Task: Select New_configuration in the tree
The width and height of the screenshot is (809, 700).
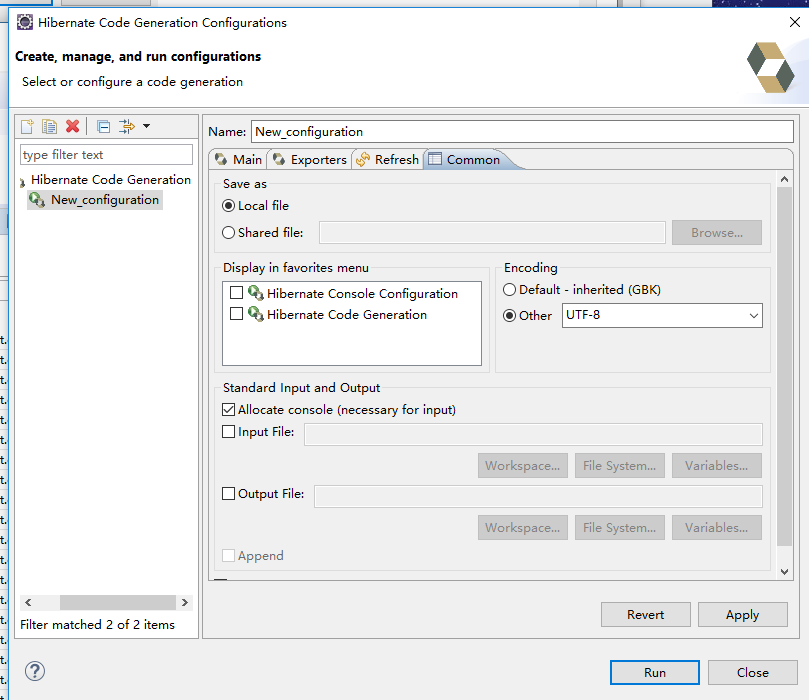Action: point(95,200)
